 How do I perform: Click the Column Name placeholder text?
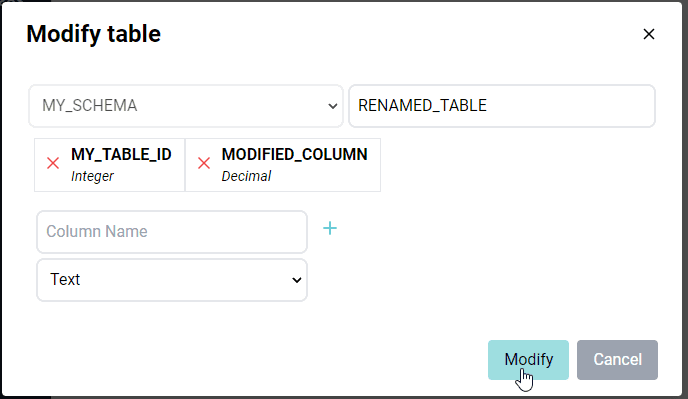[97, 232]
